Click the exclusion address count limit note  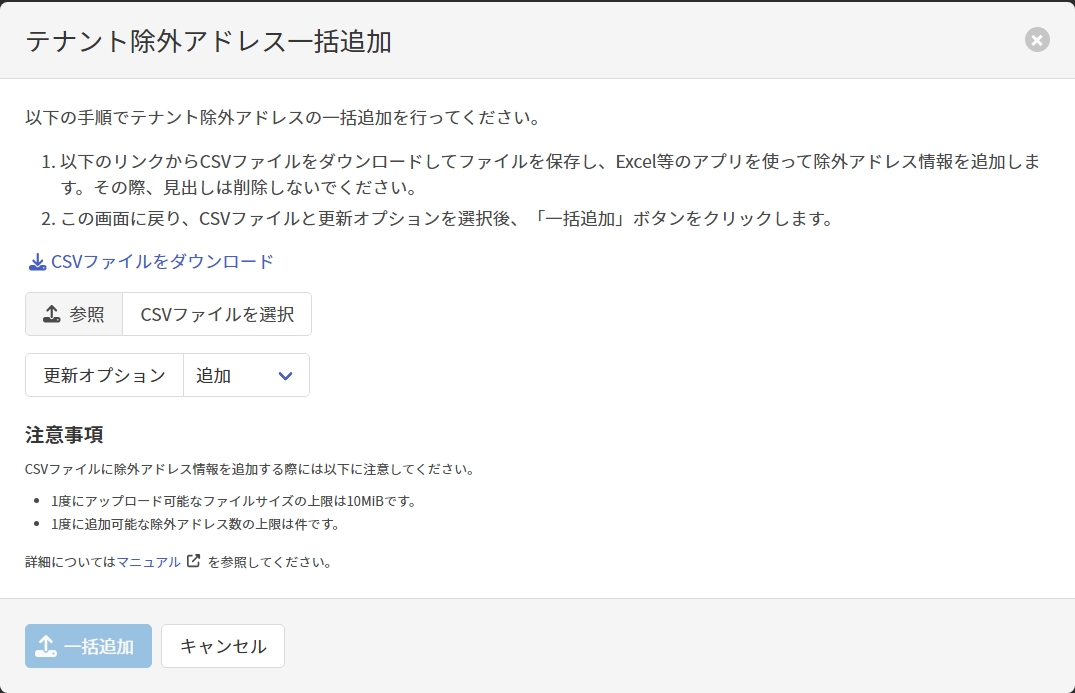[196, 524]
